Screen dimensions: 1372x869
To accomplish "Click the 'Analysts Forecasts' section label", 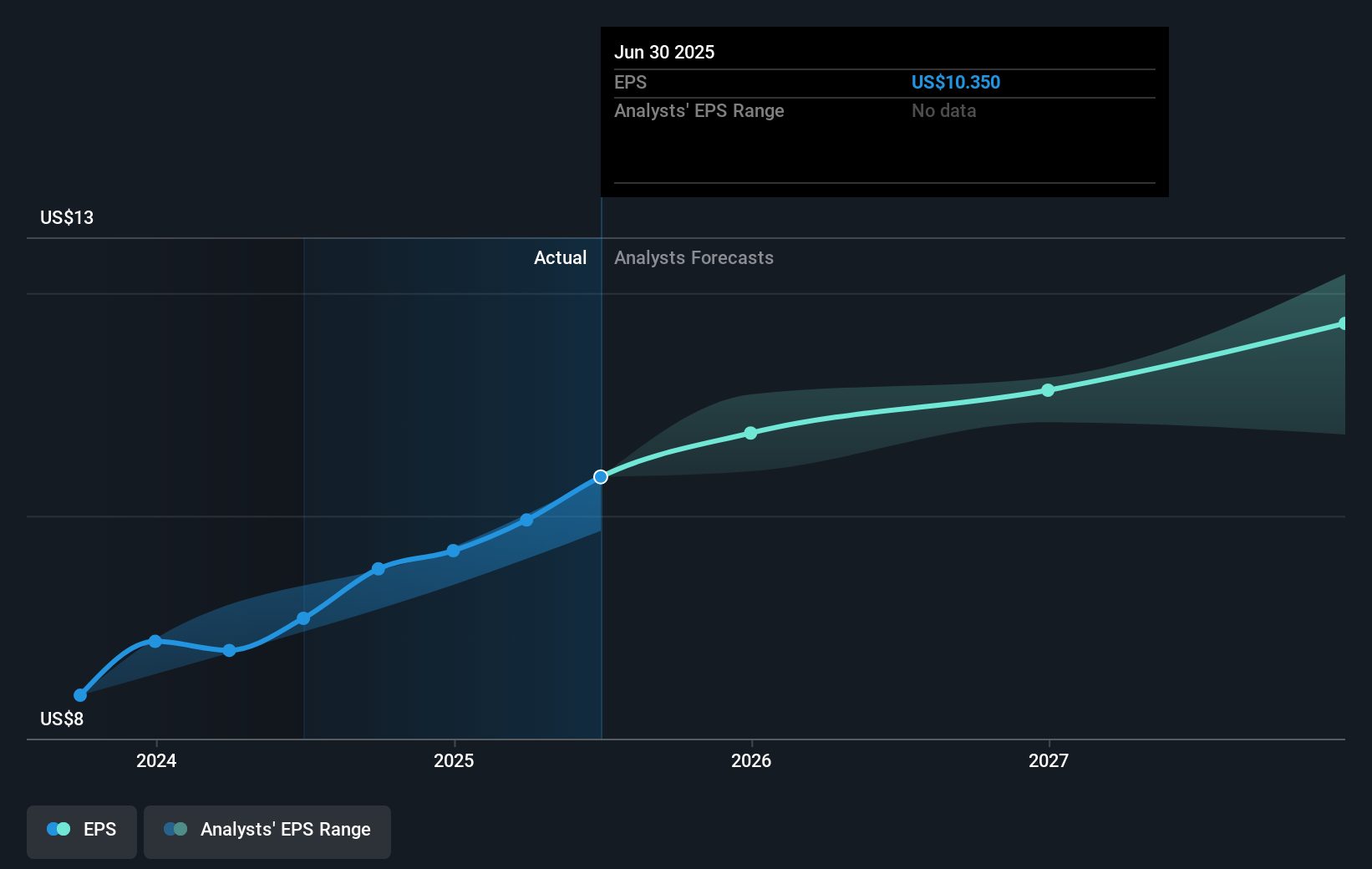I will 694,258.
